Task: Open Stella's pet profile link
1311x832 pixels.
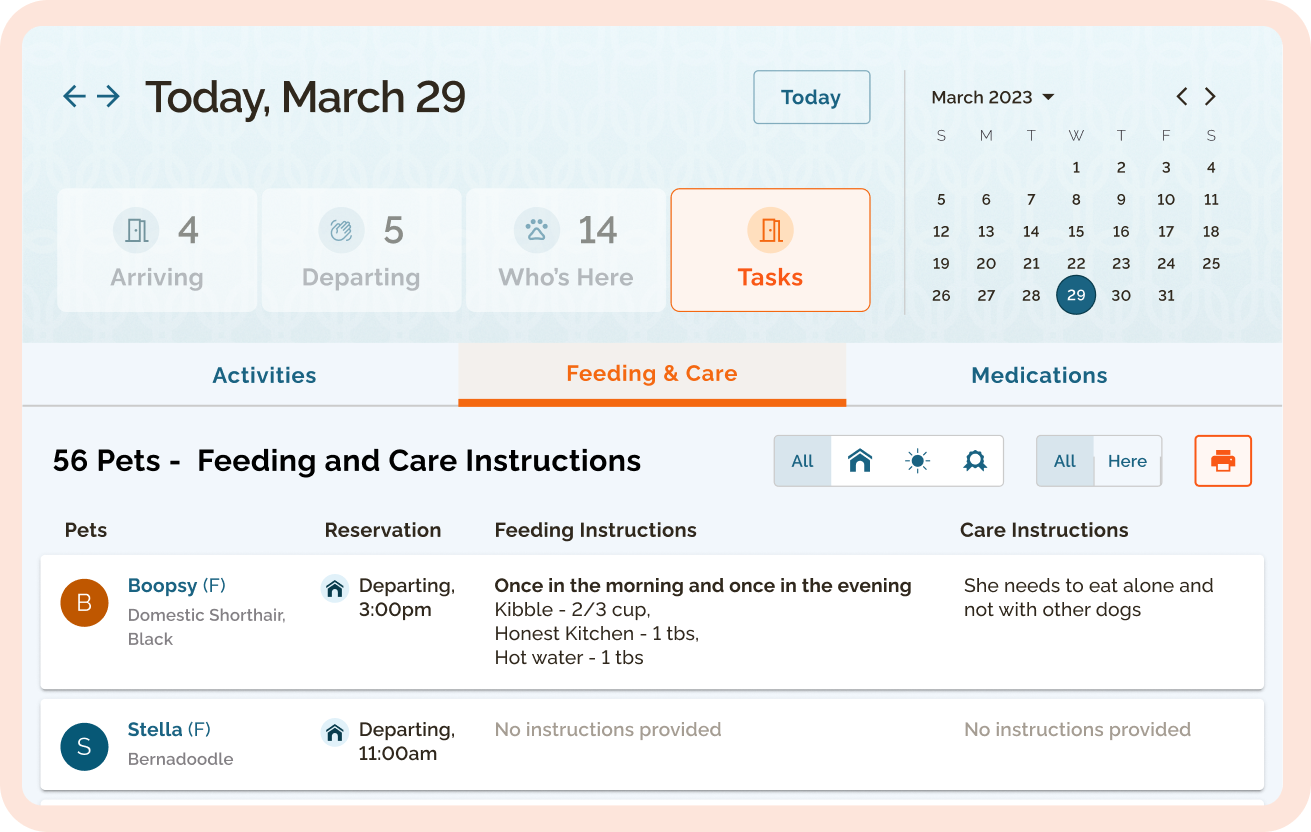Action: (x=155, y=729)
